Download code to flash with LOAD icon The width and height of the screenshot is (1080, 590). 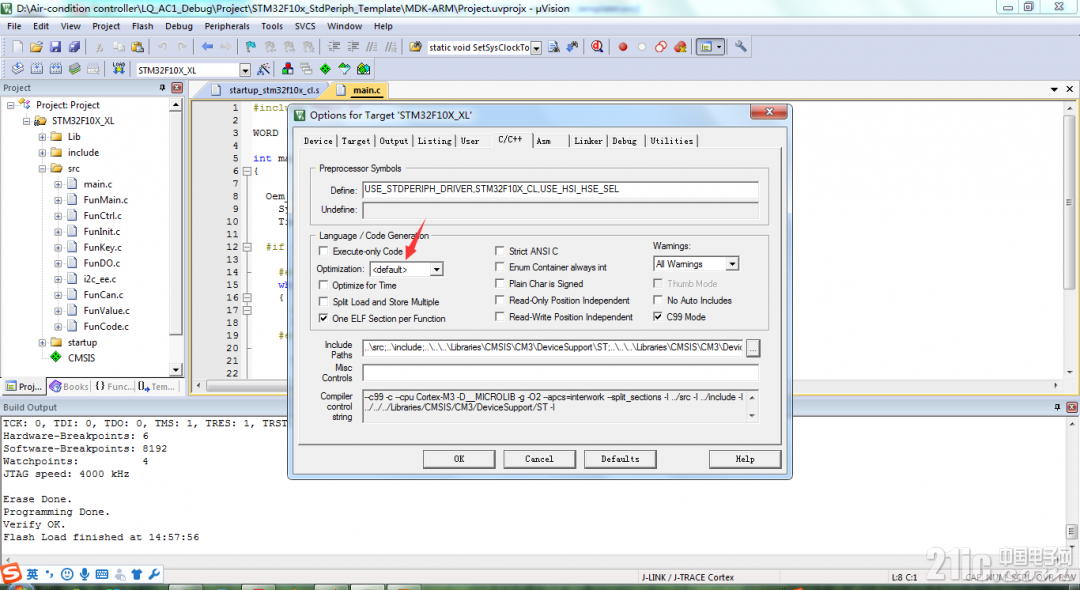(118, 69)
